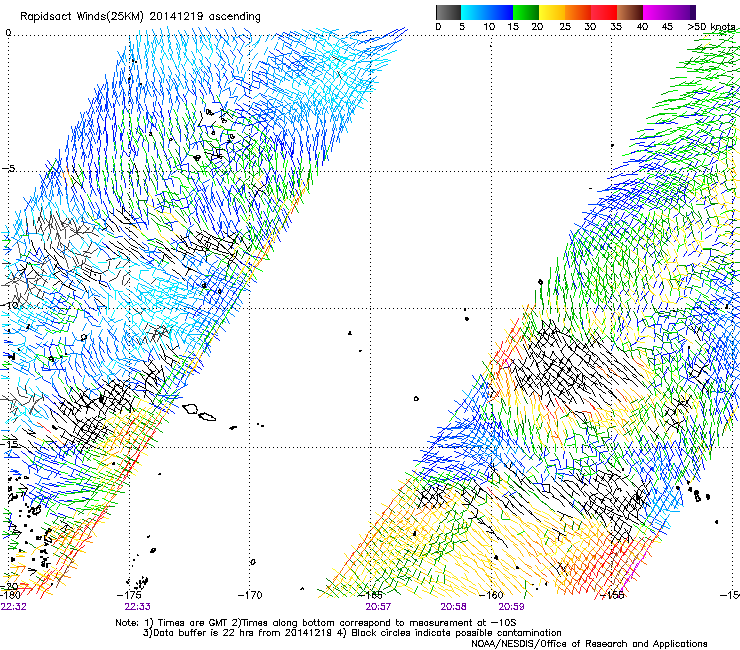Screen dimensions: 740x650
Task: Select the yellow 20–25 knots legend swatch
Action: (552, 12)
